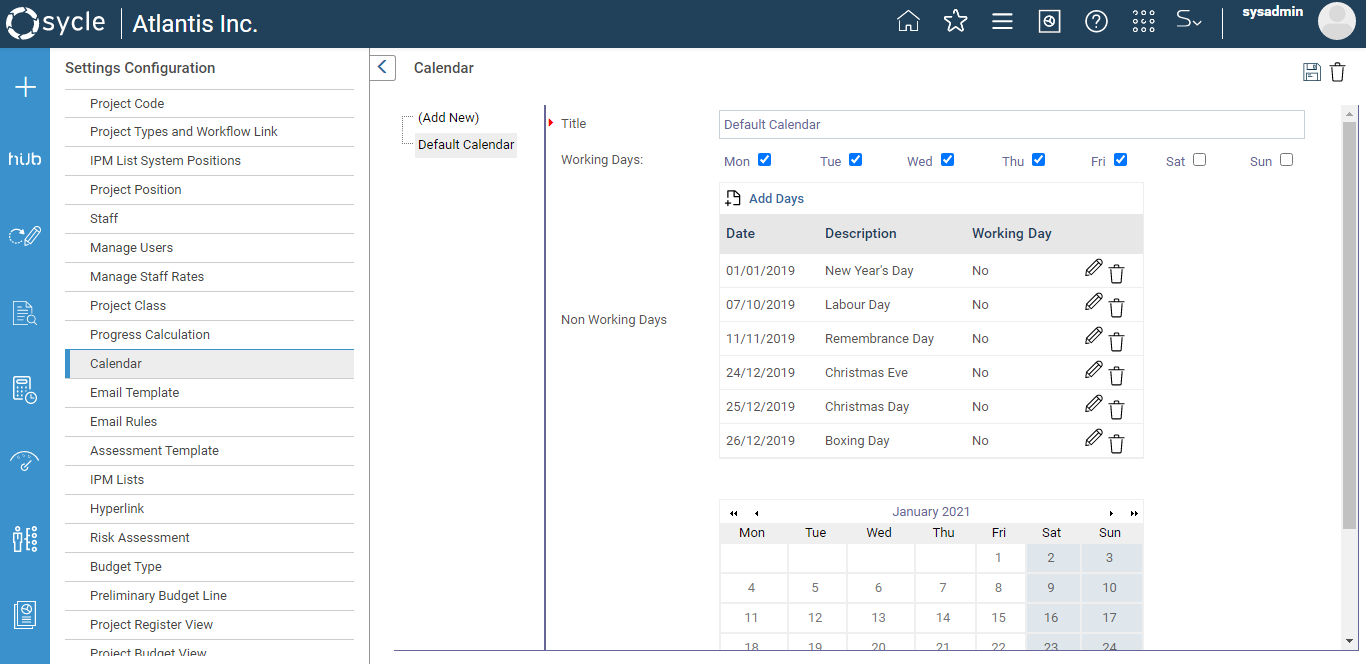
Task: Uncheck the Wed working day checkbox
Action: coord(947,159)
